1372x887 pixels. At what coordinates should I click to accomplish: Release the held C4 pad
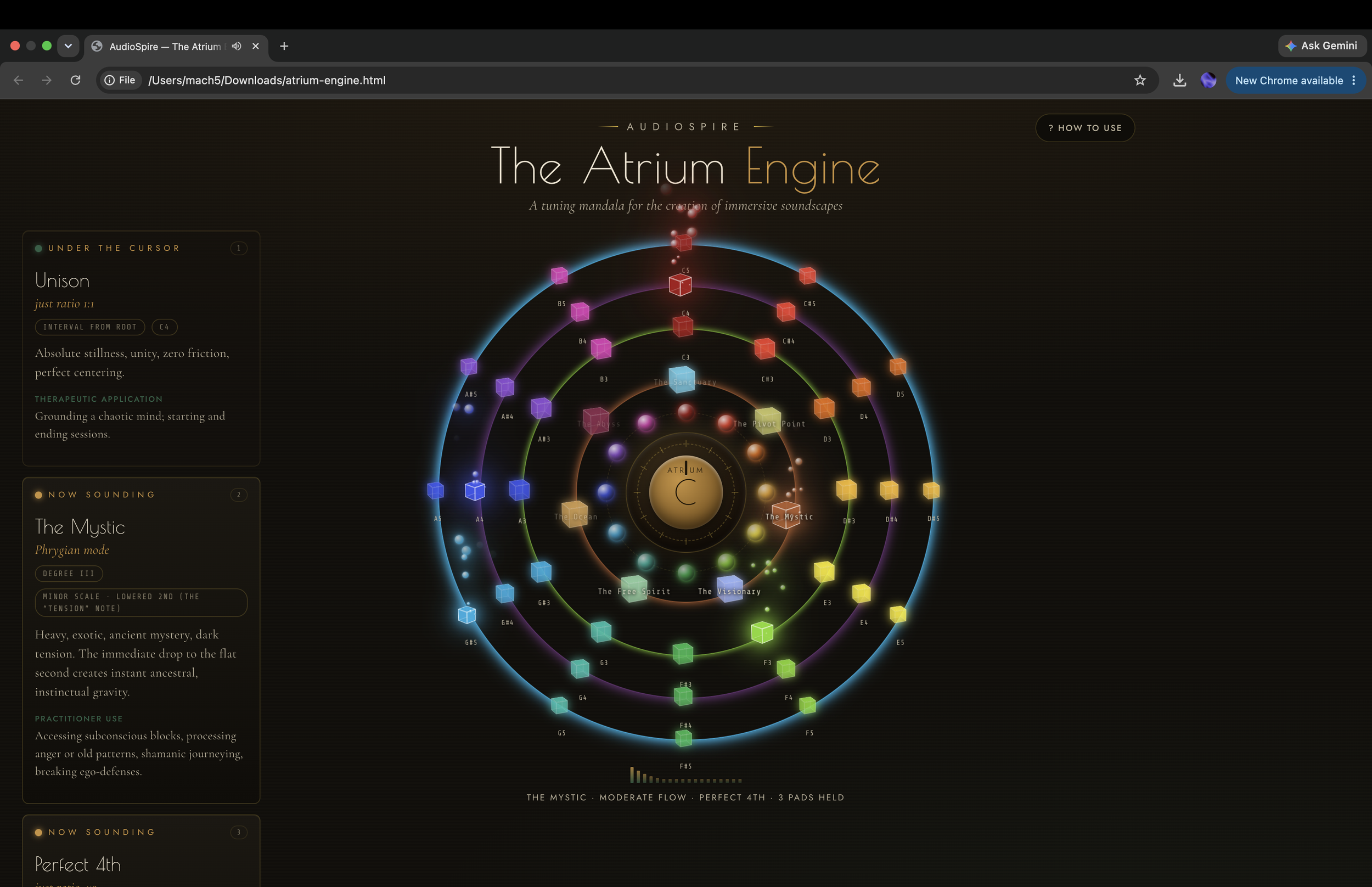coord(681,284)
